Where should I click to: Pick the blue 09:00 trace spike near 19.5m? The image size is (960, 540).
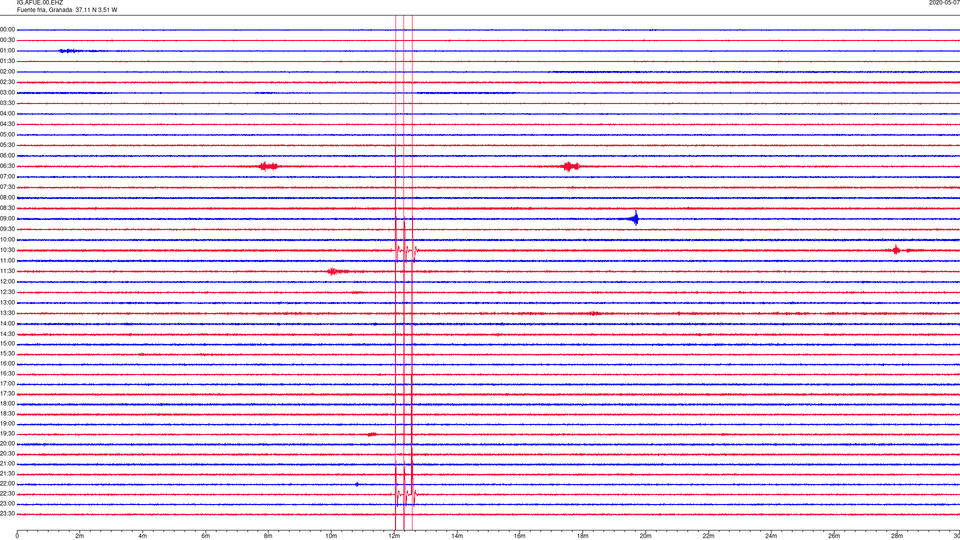[635, 219]
